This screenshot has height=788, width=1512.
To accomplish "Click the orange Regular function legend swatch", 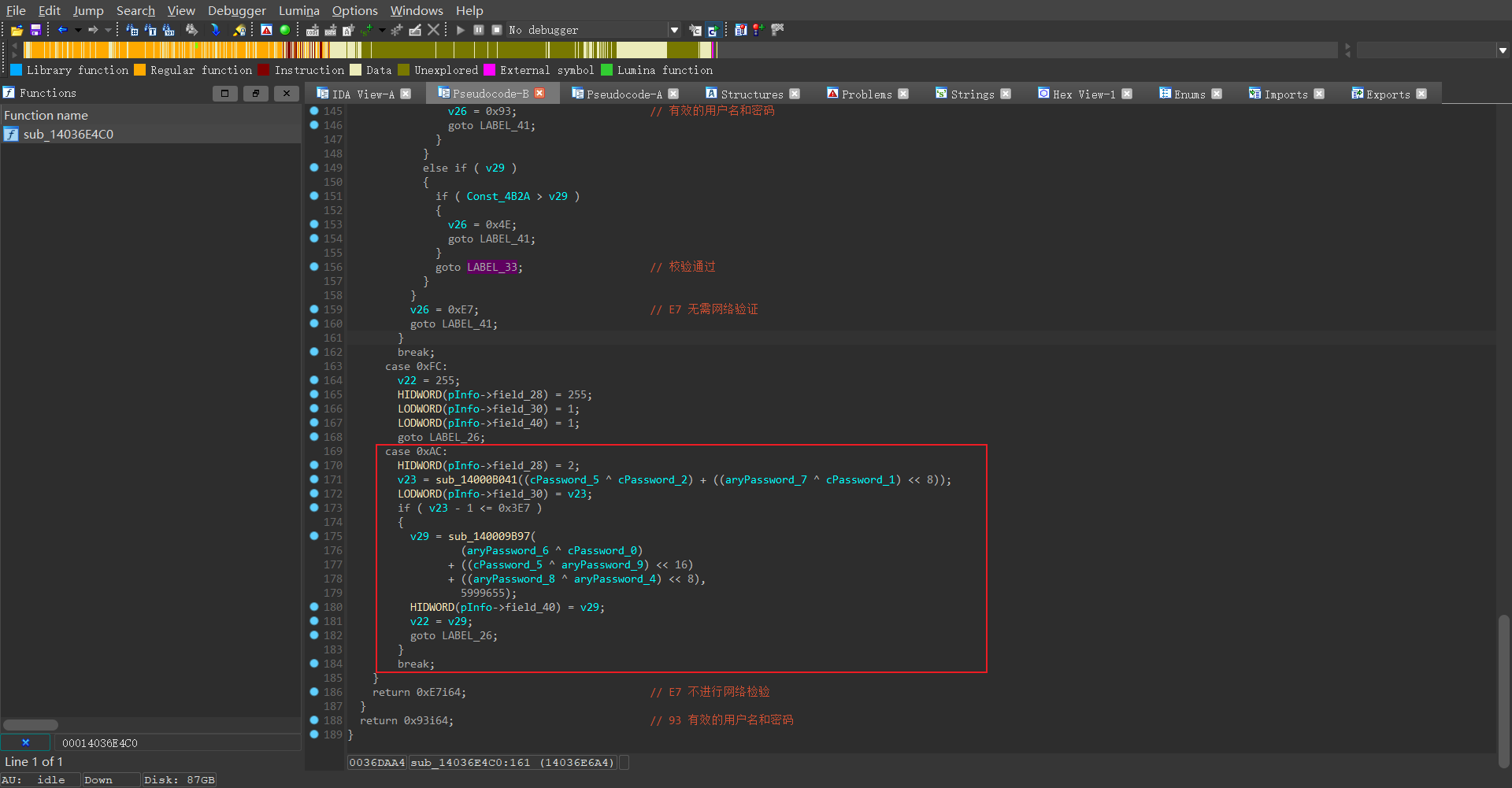I will 140,70.
